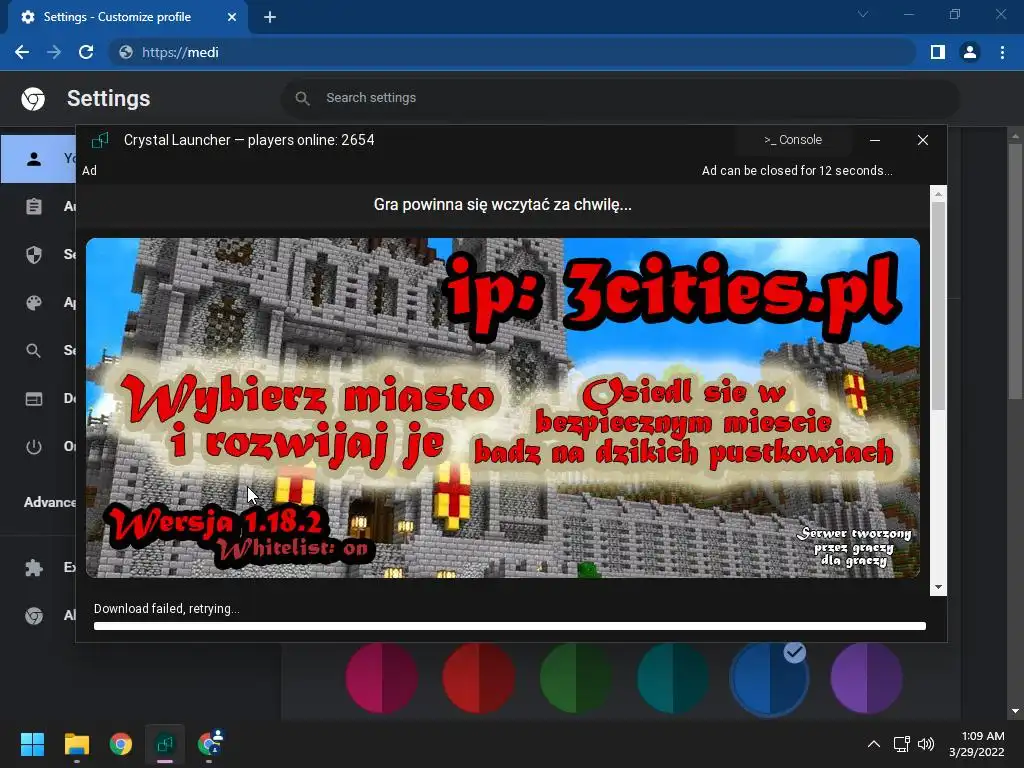Click the browser forward arrow

[x=54, y=52]
